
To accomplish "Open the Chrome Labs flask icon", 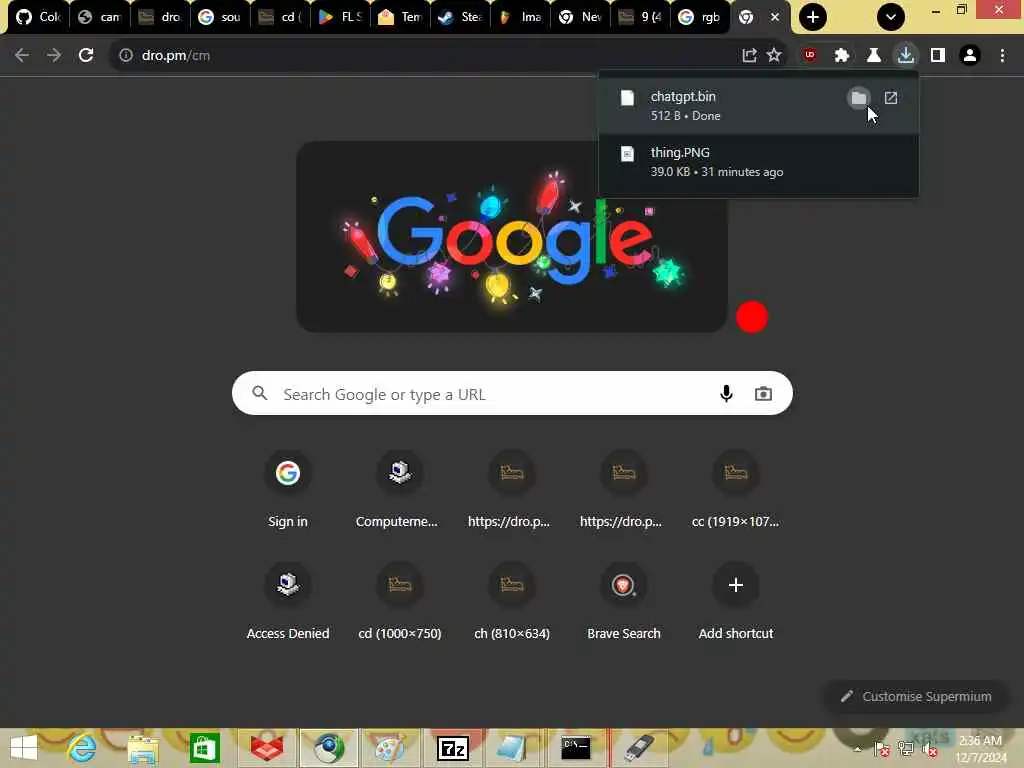I will point(874,55).
